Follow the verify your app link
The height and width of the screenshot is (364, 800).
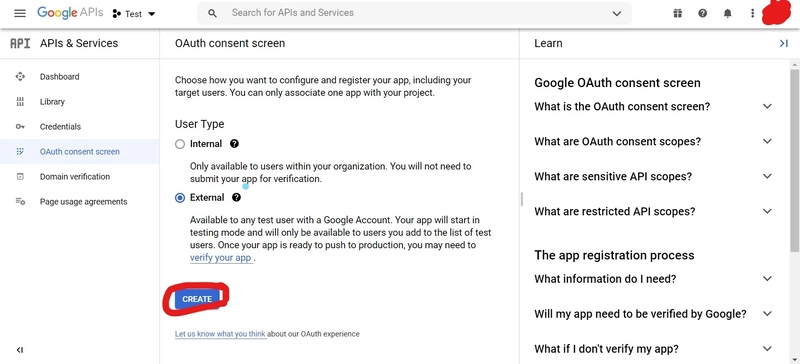tap(221, 258)
